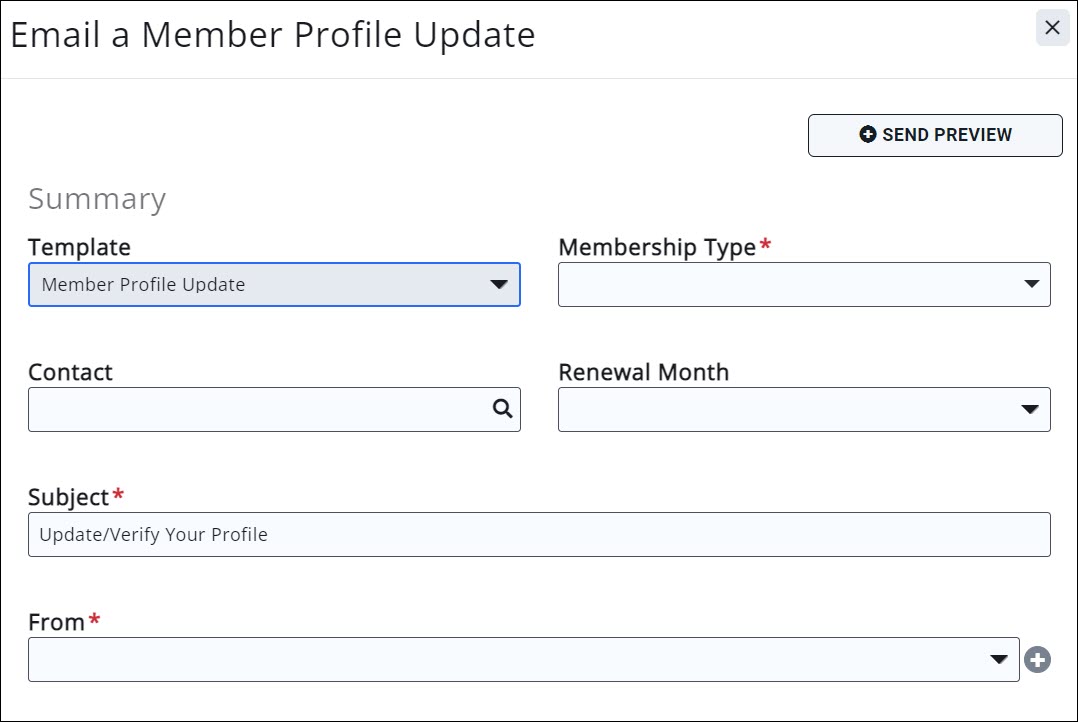Close the Email a Member Profile Update dialog
The image size is (1078, 722).
click(1051, 27)
